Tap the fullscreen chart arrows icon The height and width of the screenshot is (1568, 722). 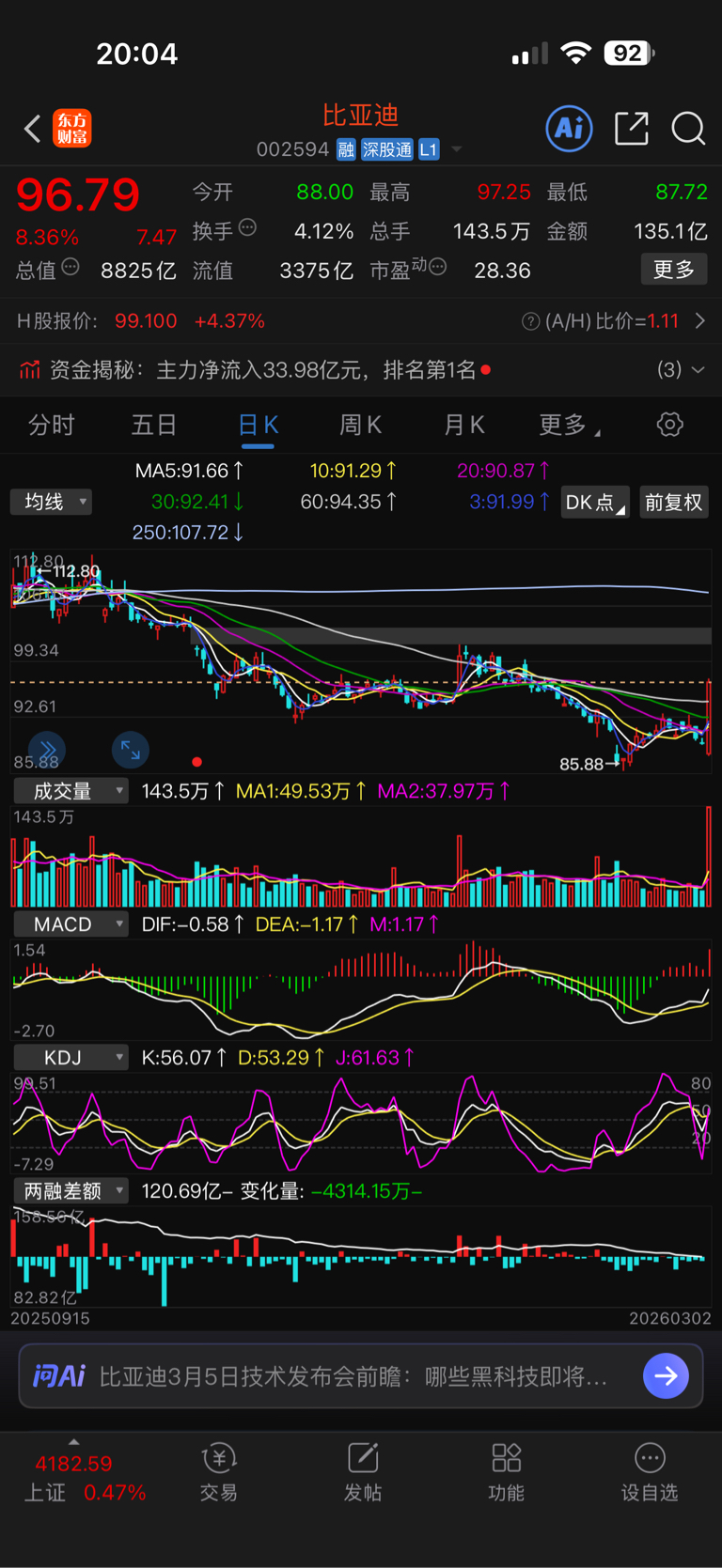tap(131, 750)
